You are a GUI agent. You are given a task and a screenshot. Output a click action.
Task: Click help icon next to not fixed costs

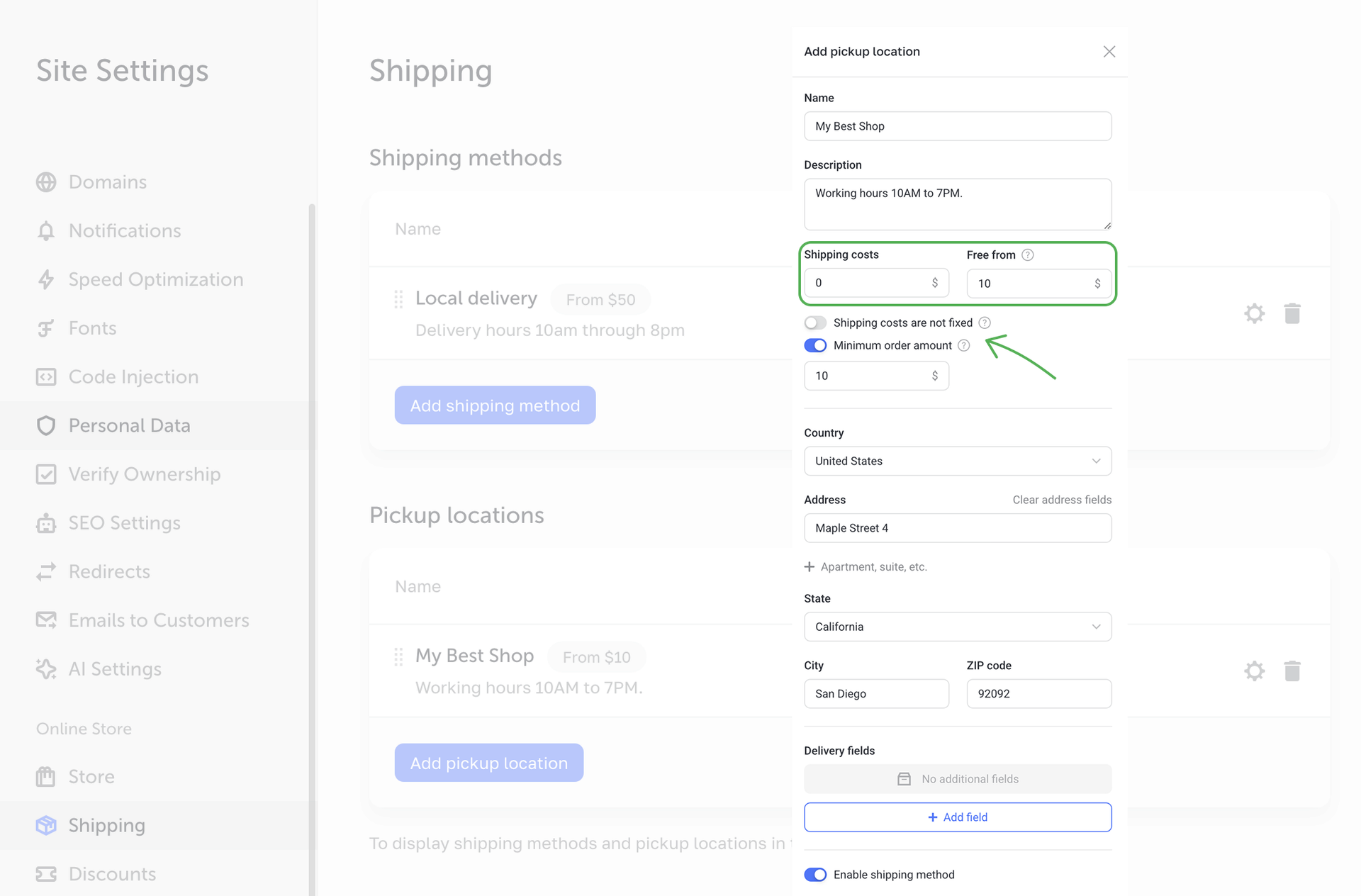(985, 323)
